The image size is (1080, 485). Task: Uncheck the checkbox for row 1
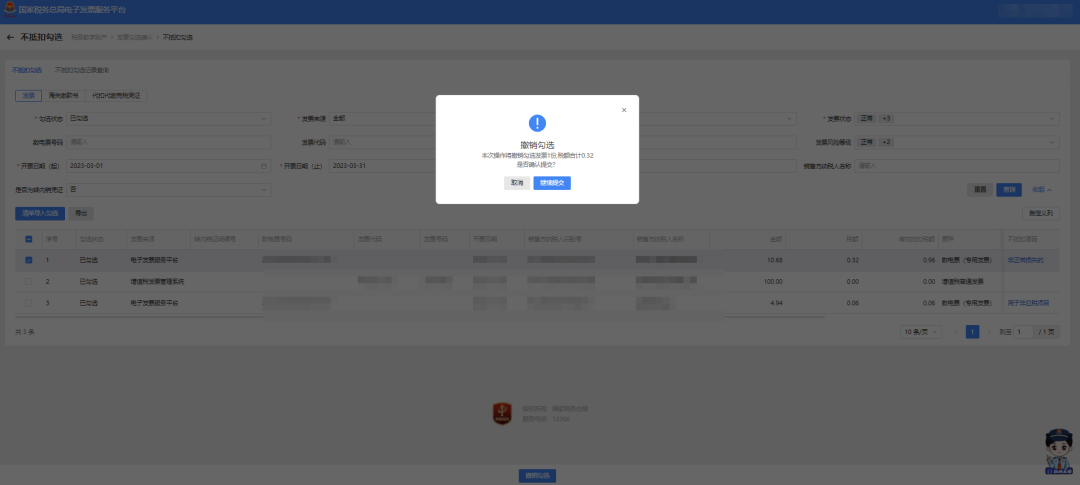(x=28, y=260)
